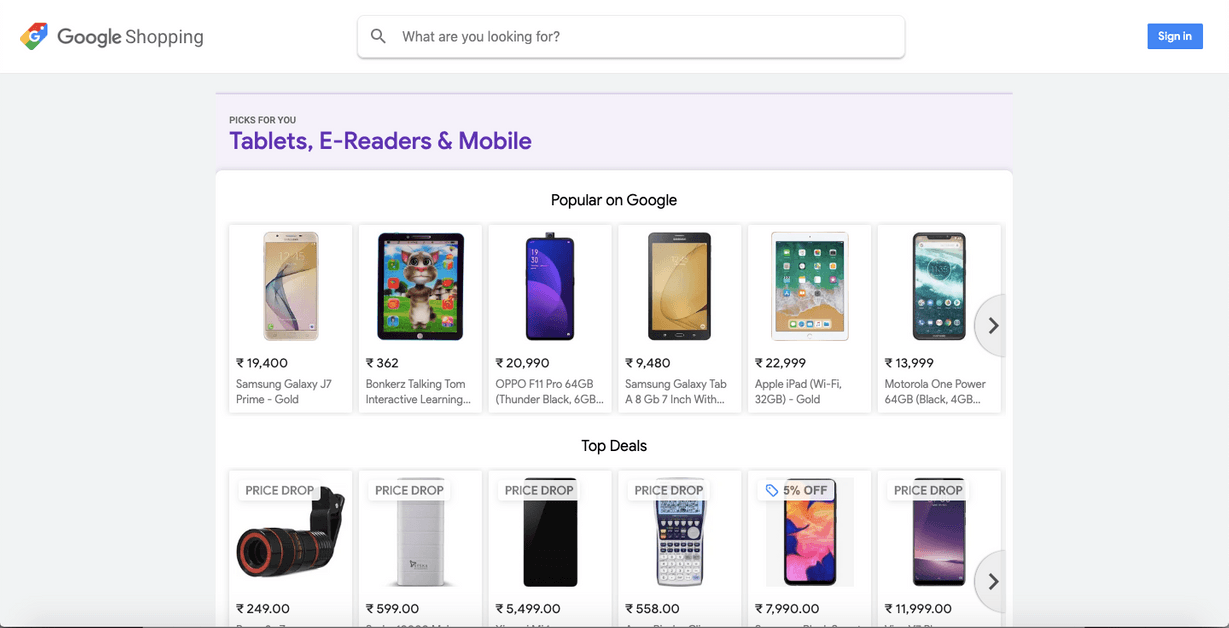This screenshot has width=1229, height=628.
Task: Click the Apple iPad product image
Action: point(809,285)
